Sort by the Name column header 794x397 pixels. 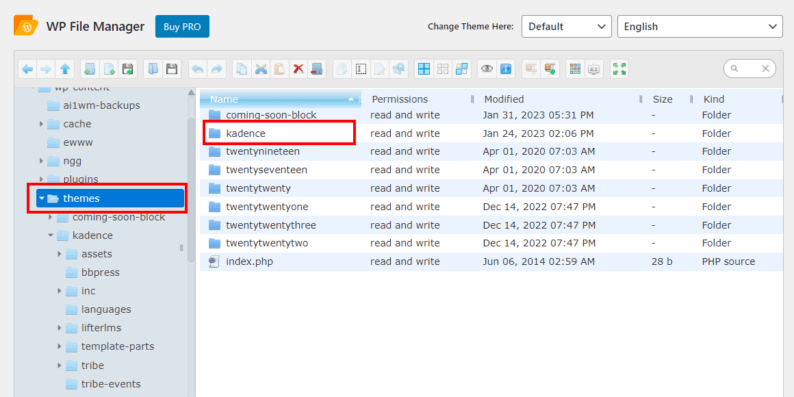281,99
